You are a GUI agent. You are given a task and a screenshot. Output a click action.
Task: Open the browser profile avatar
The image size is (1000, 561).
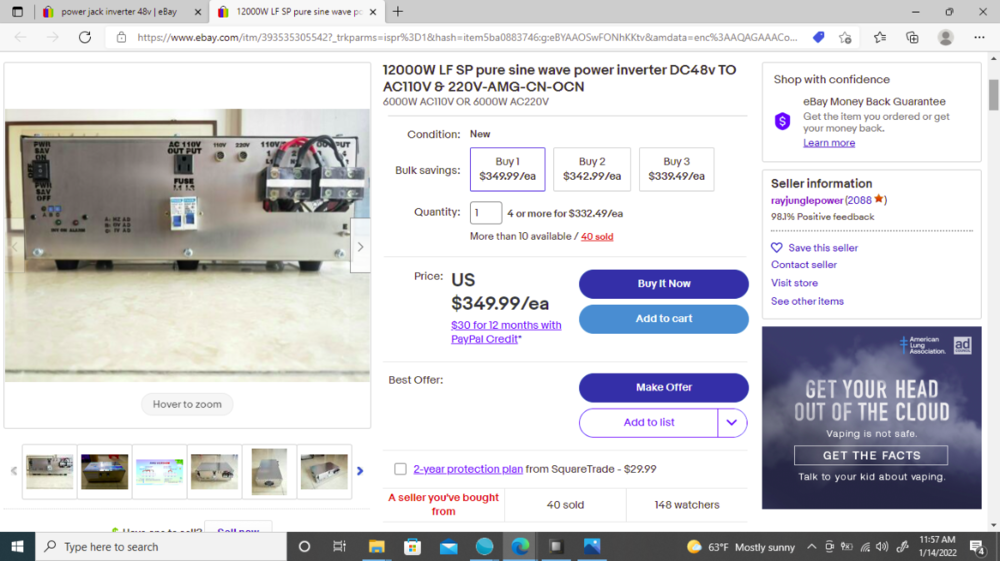tap(946, 38)
